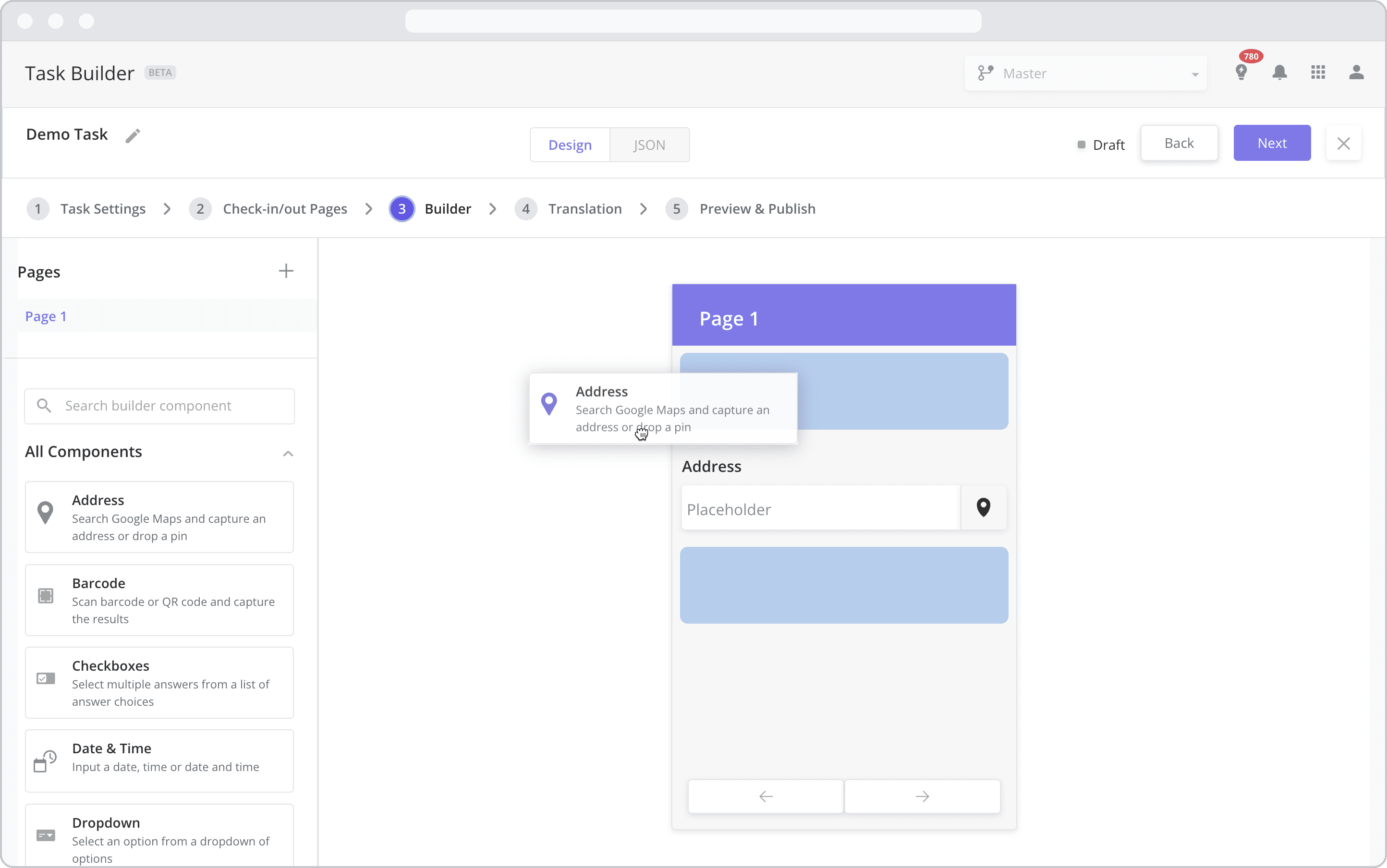The width and height of the screenshot is (1387, 868).
Task: Click the Checkboxes component icon
Action: (45, 678)
